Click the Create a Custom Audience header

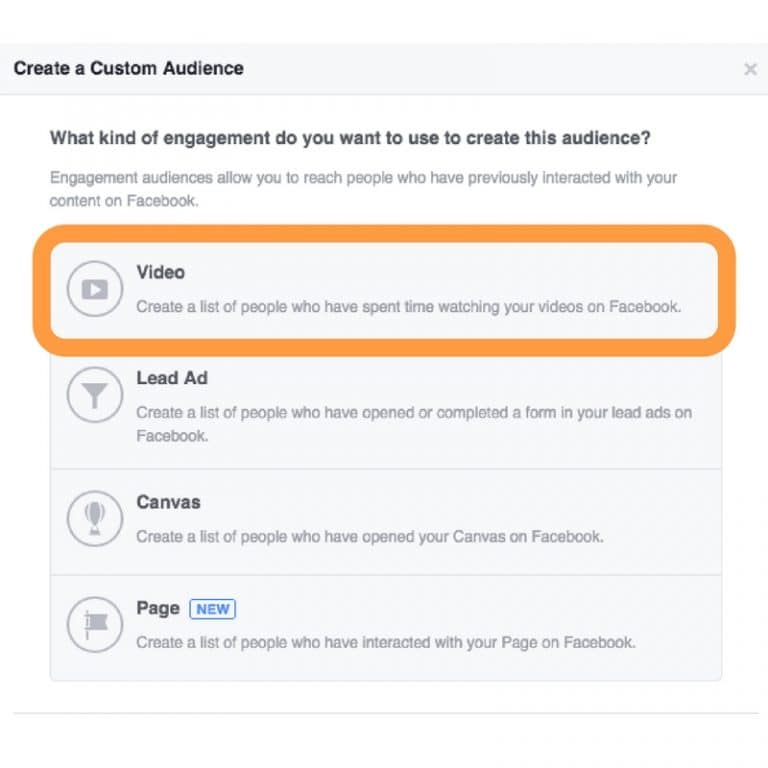tap(128, 69)
